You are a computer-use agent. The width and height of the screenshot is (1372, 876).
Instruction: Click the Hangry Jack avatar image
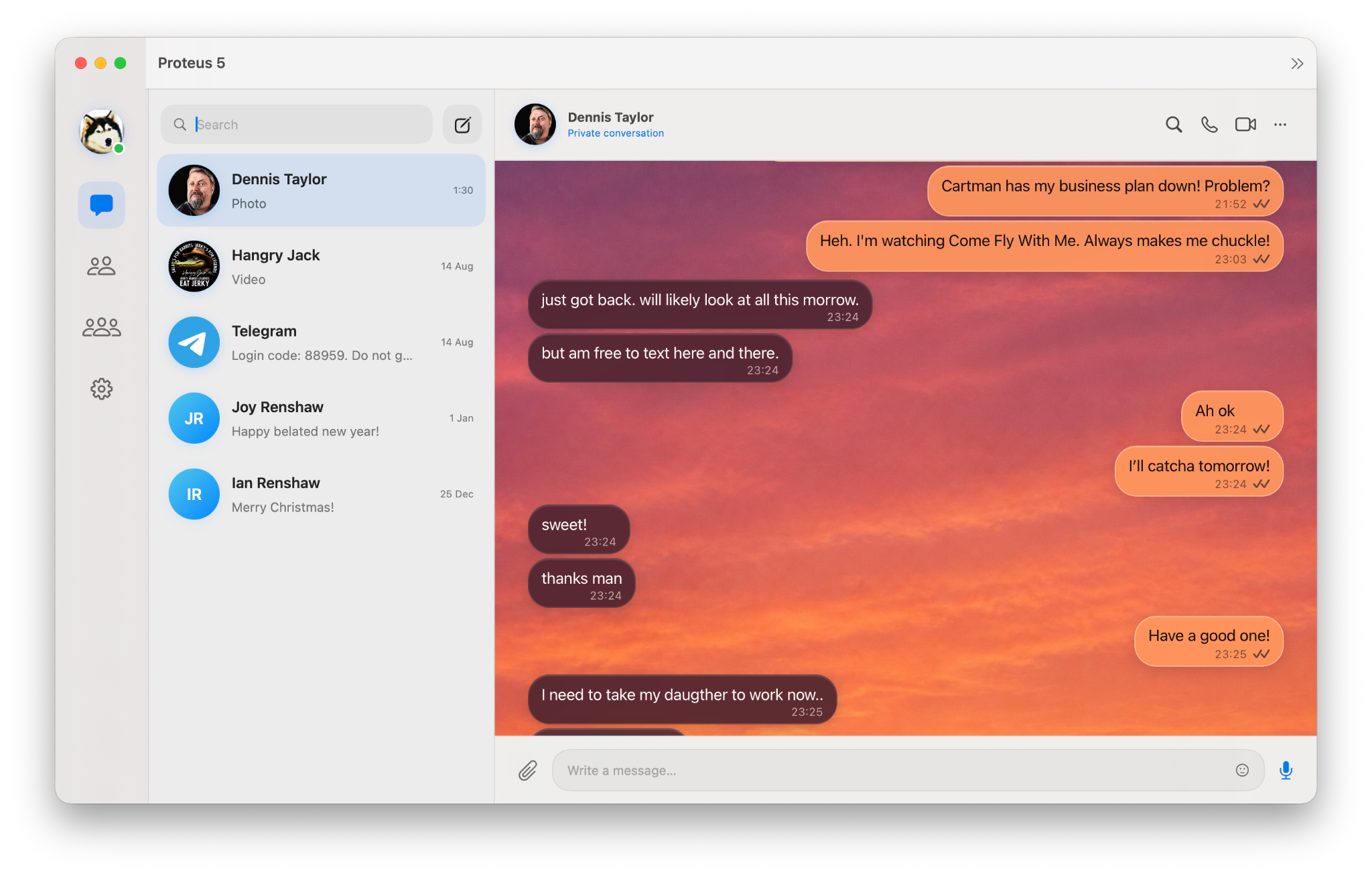point(194,267)
